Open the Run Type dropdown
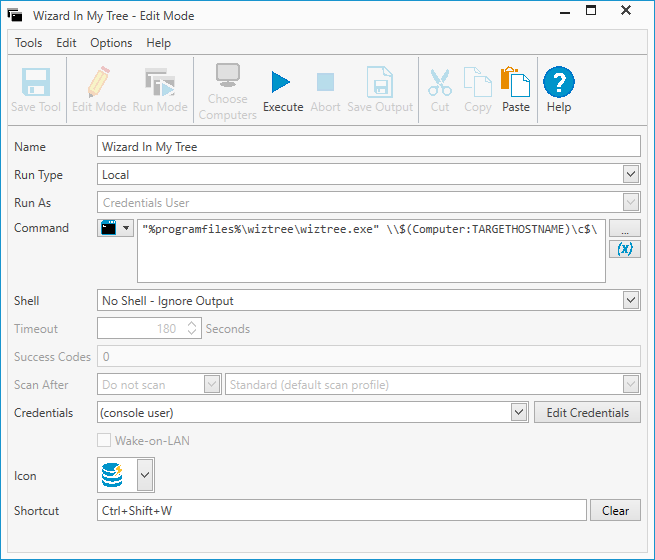 (x=631, y=174)
